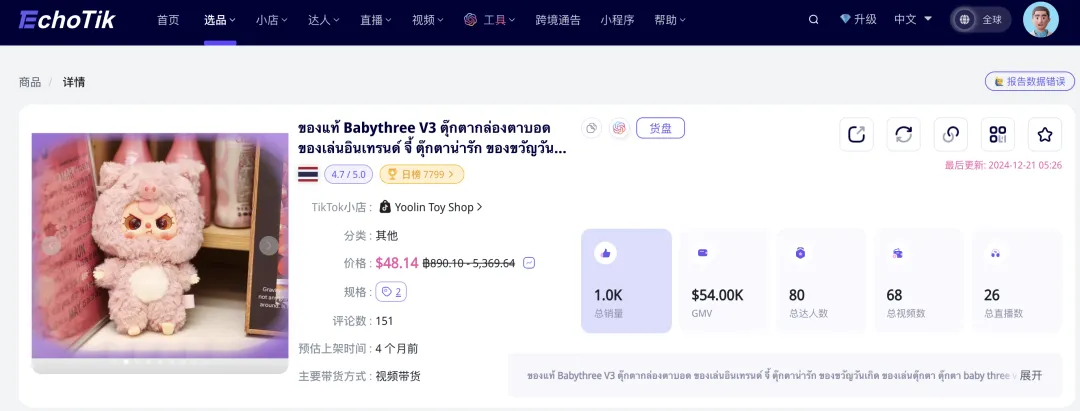Viewport: 1080px width, 411px height.
Task: Click the price trend chart icon
Action: tap(529, 263)
